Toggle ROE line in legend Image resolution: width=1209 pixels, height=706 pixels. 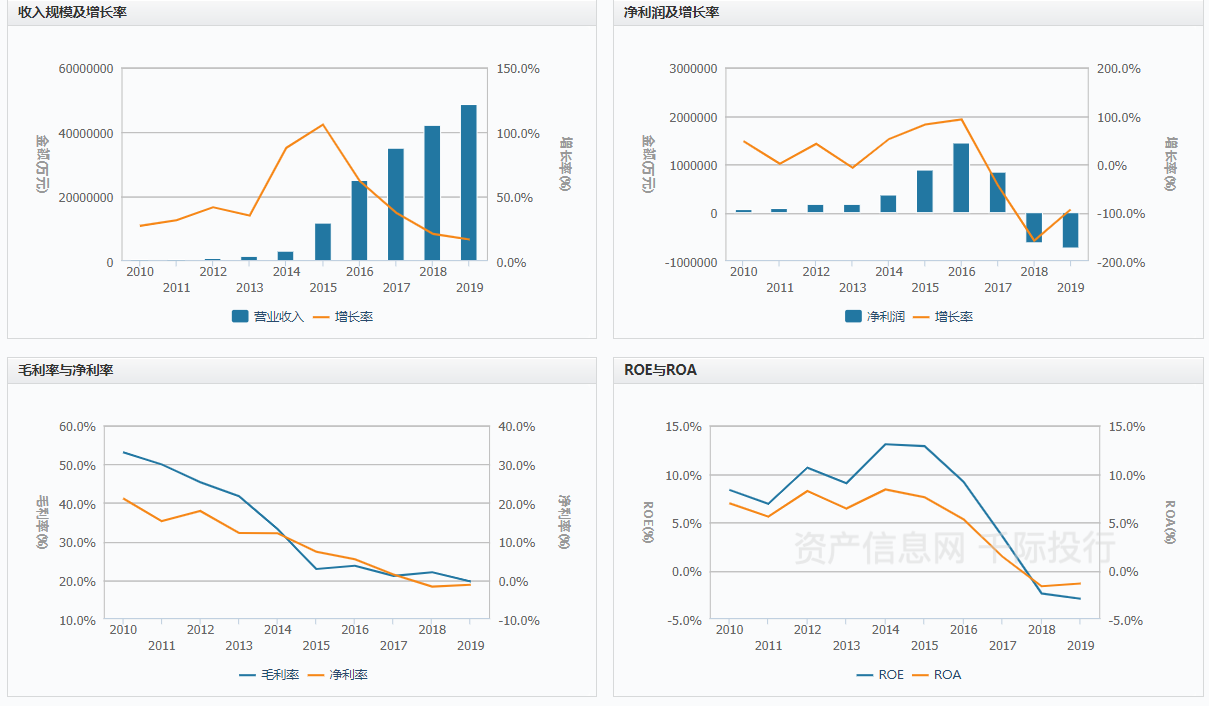coord(880,675)
